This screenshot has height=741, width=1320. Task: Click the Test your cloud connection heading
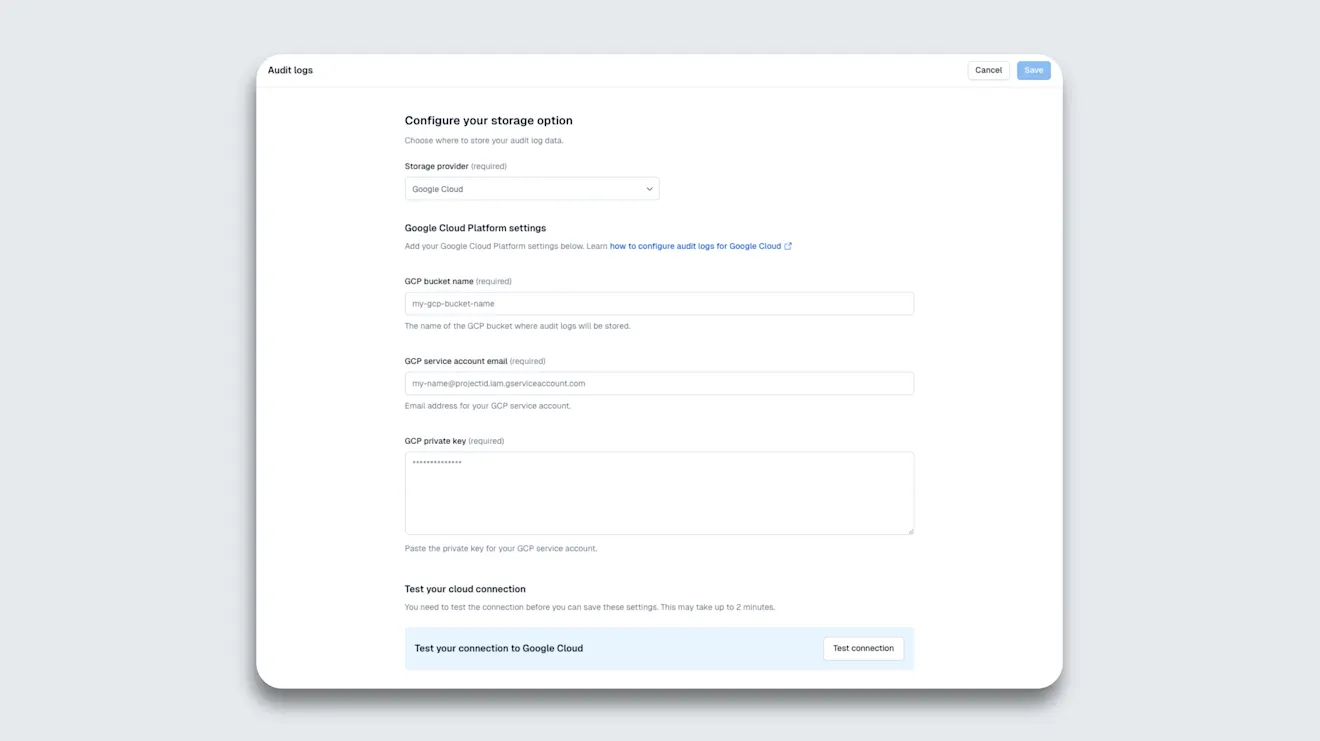point(465,588)
